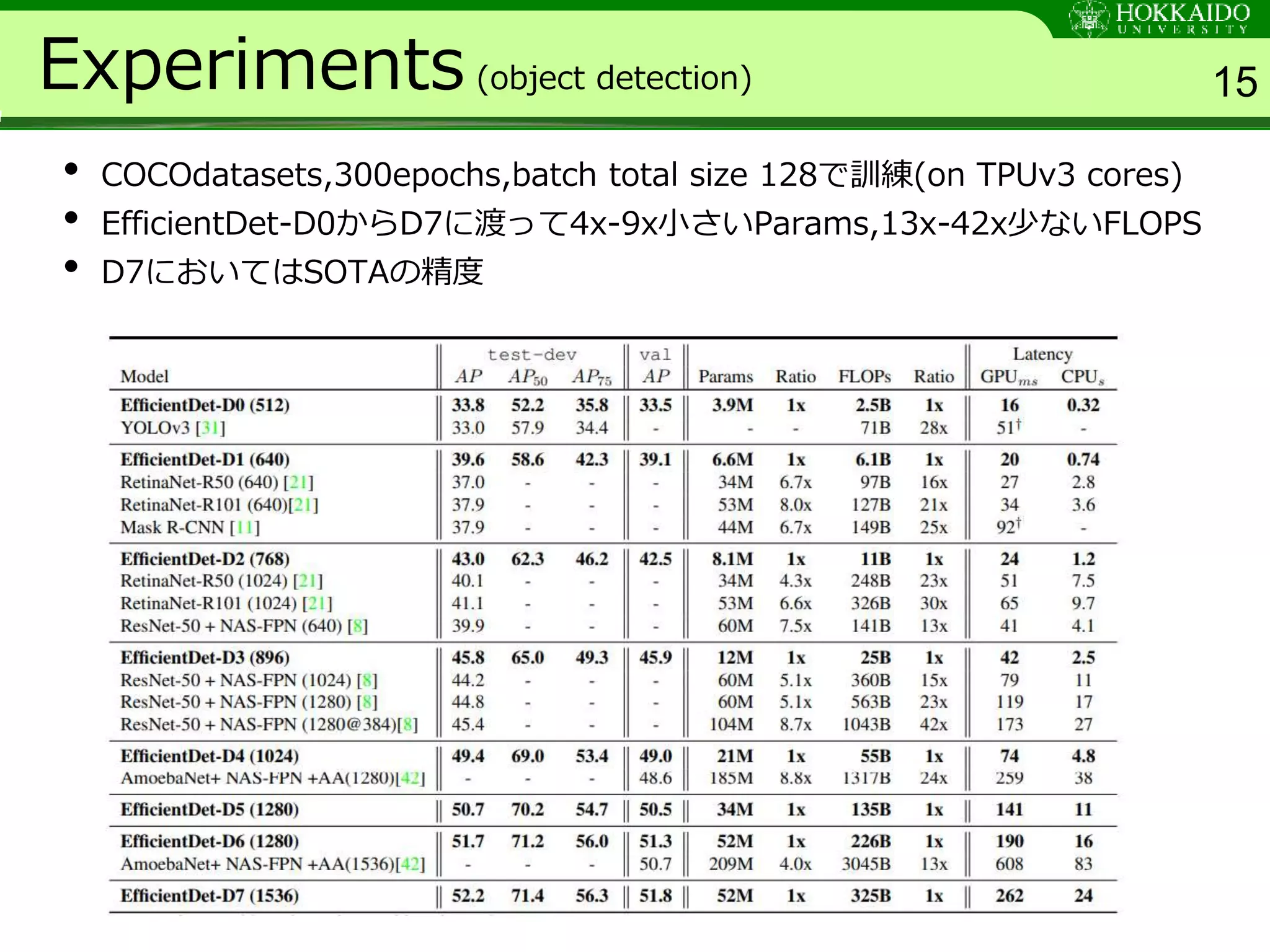
Task: Click the FLOPs value 3045B
Action: coord(866,864)
